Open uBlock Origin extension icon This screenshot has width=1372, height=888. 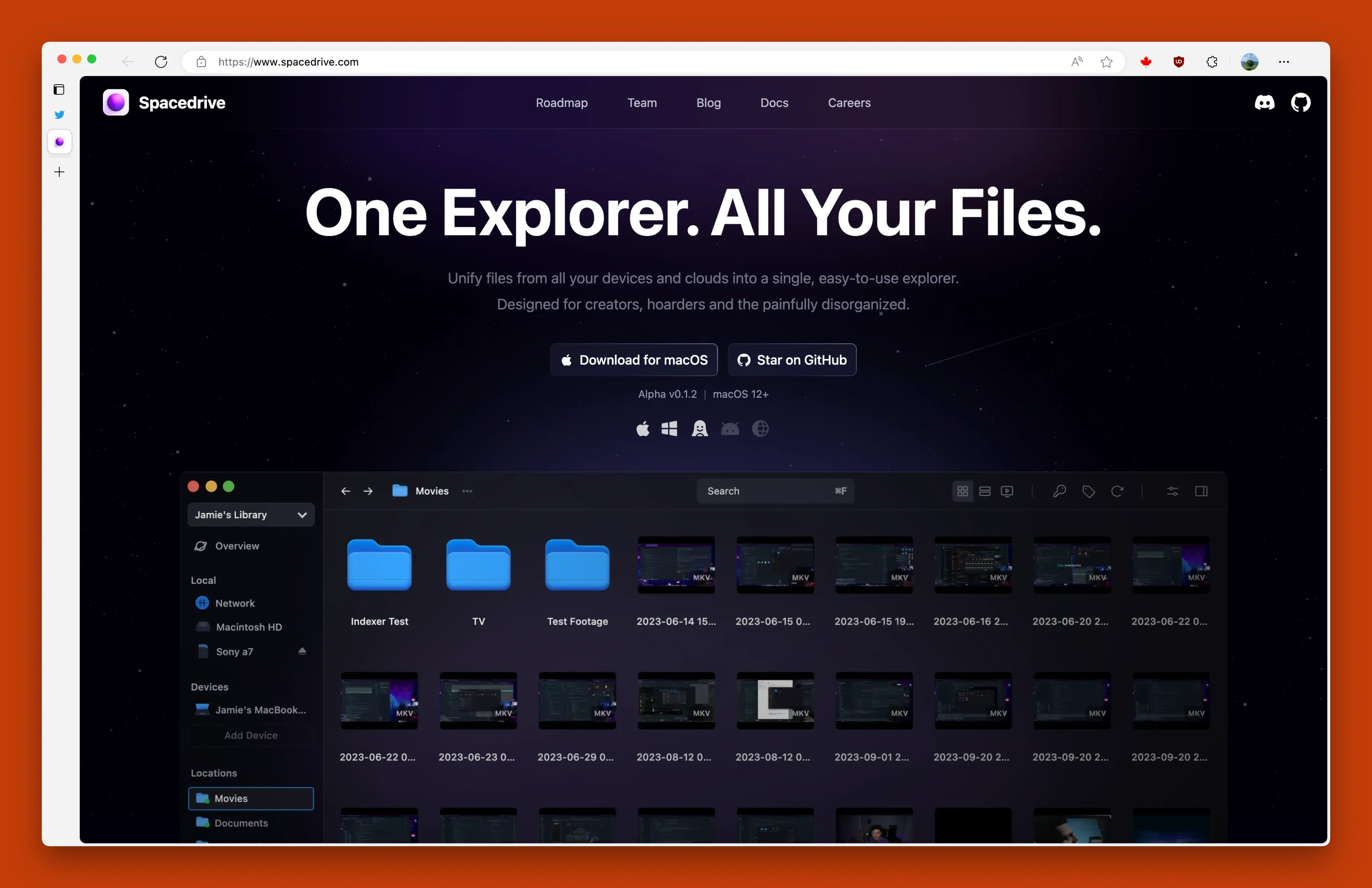pyautogui.click(x=1179, y=62)
